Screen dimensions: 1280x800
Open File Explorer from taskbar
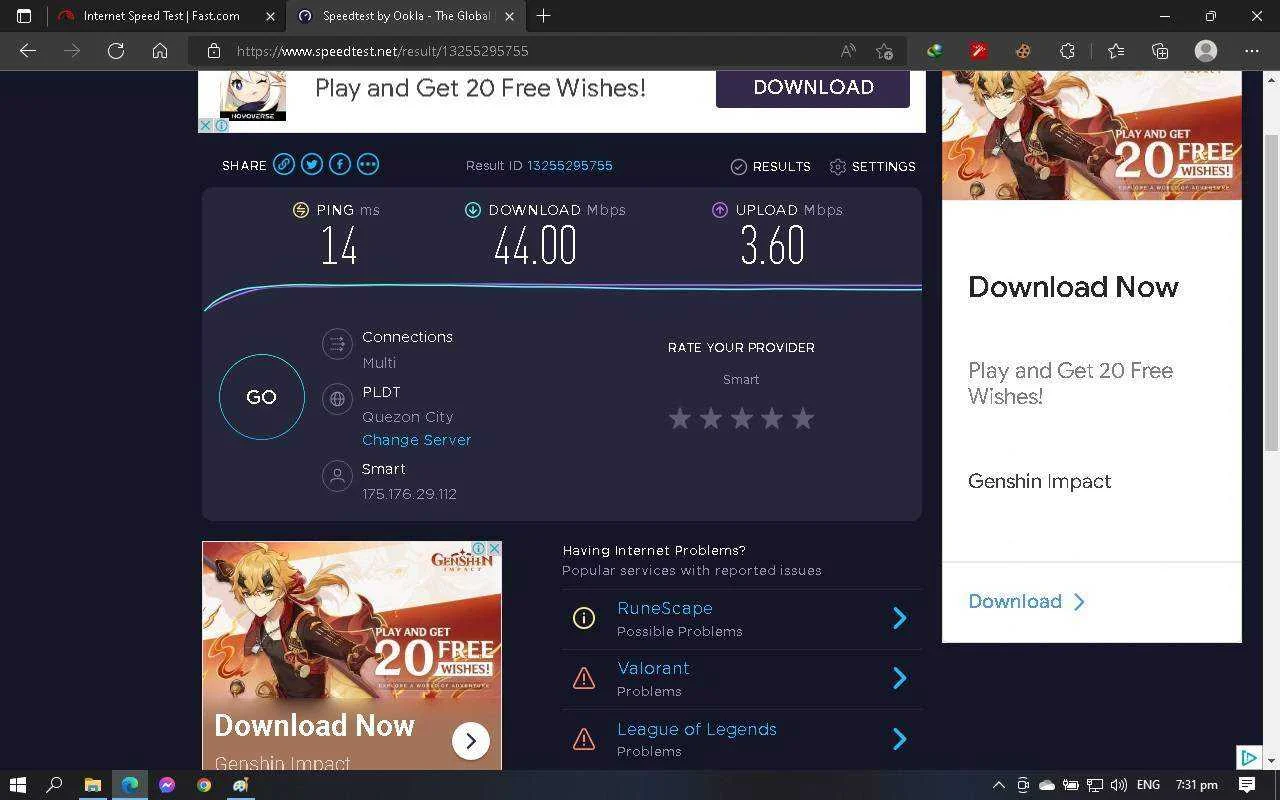(92, 785)
